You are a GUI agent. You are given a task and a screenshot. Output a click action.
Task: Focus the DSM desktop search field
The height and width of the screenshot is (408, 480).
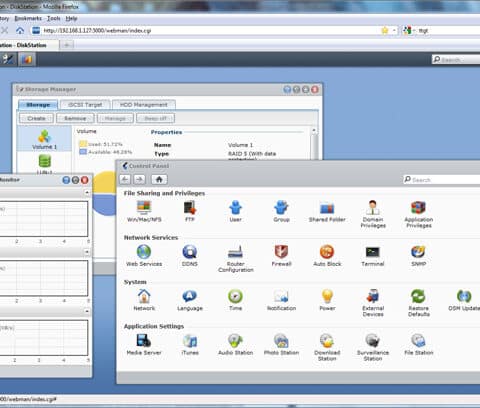(456, 60)
